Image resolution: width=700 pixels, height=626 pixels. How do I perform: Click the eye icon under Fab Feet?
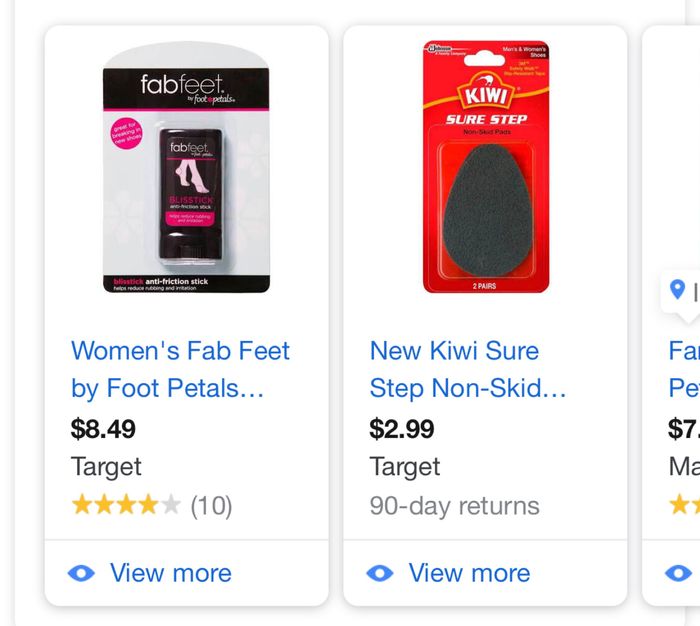coord(82,573)
